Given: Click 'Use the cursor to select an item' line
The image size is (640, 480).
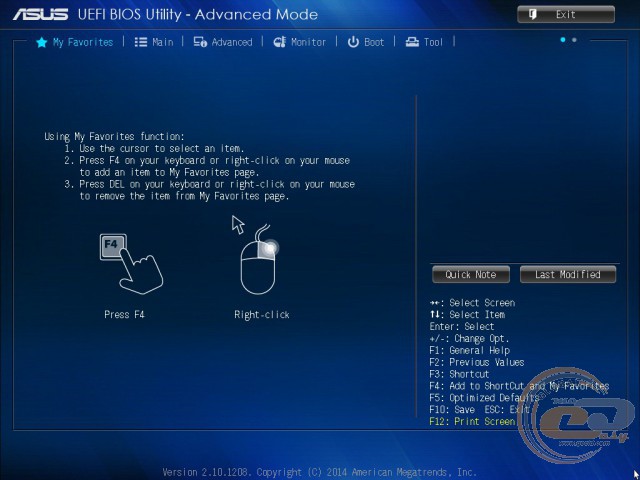Looking at the screenshot, I should 154,148.
